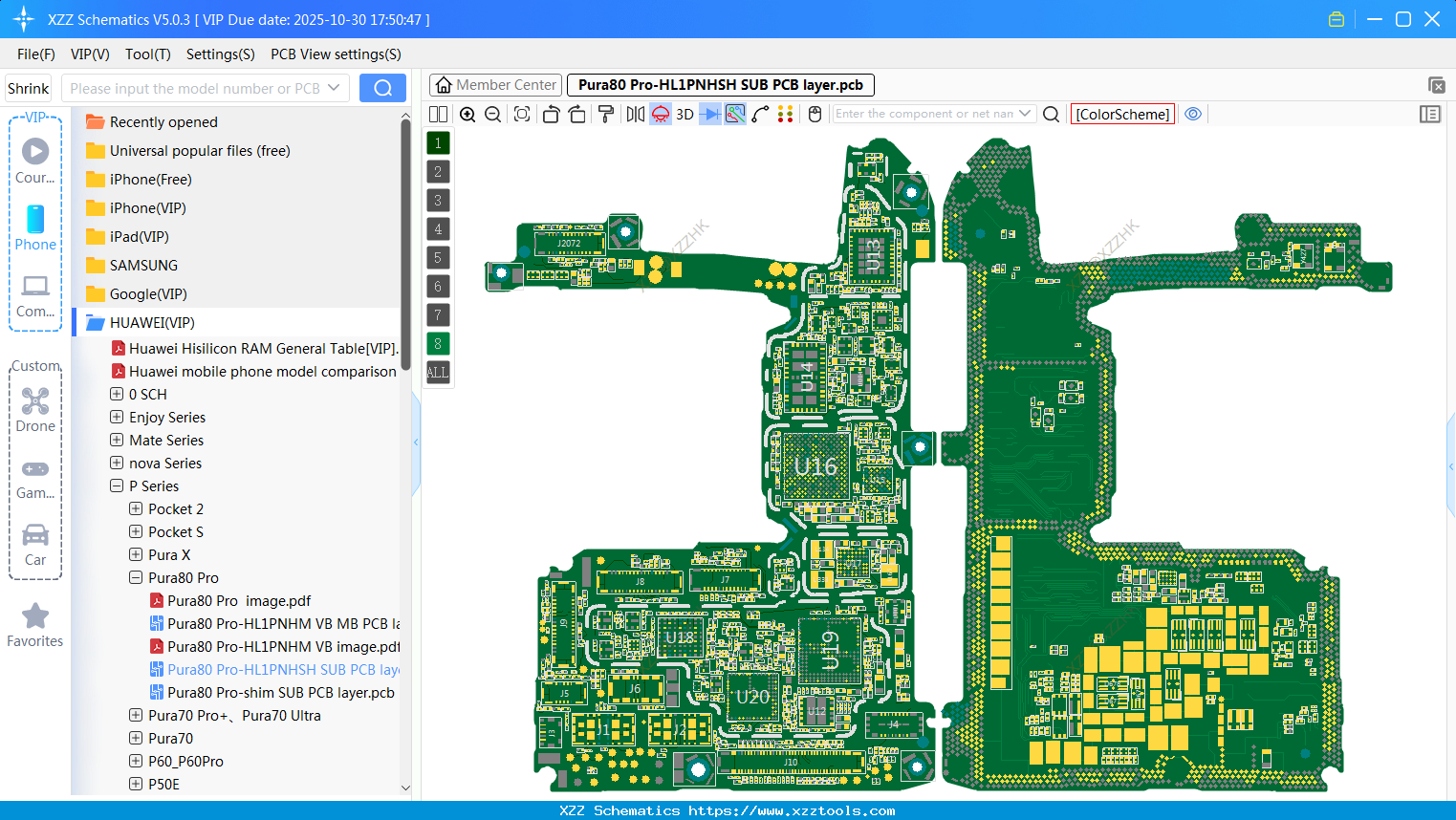Image resolution: width=1456 pixels, height=820 pixels.
Task: Select the ALL layers button
Action: 437,372
